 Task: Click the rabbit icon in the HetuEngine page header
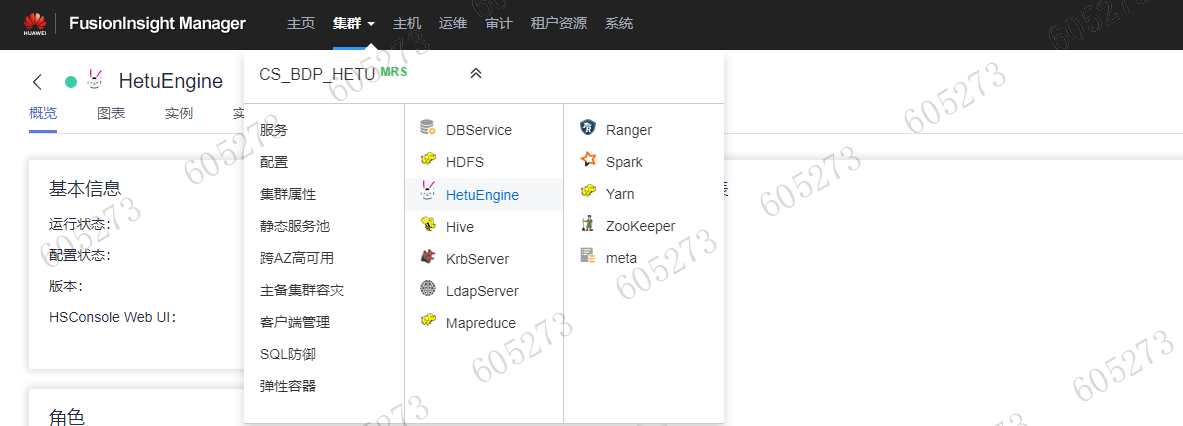point(96,81)
